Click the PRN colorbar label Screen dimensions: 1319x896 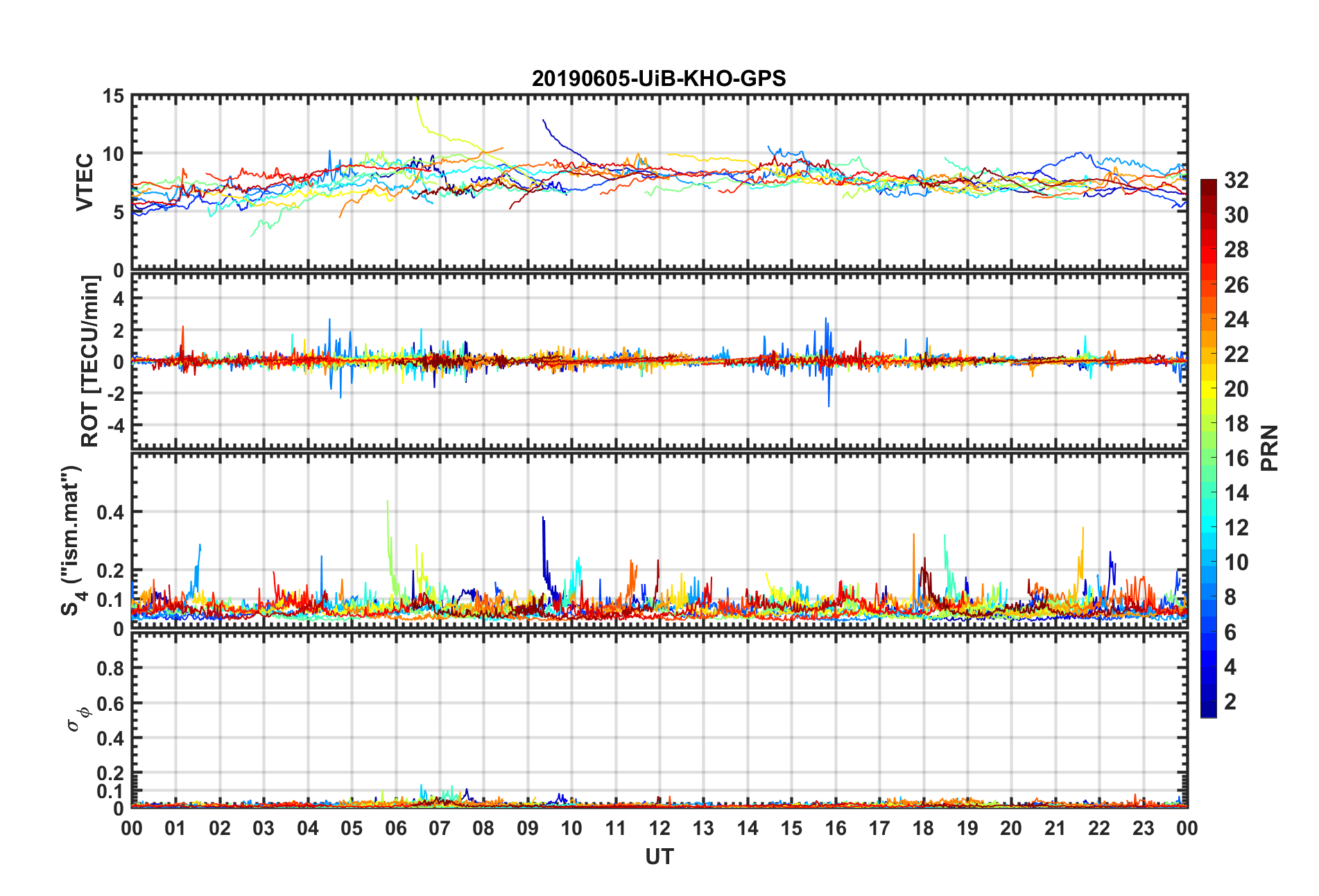pos(1270,448)
